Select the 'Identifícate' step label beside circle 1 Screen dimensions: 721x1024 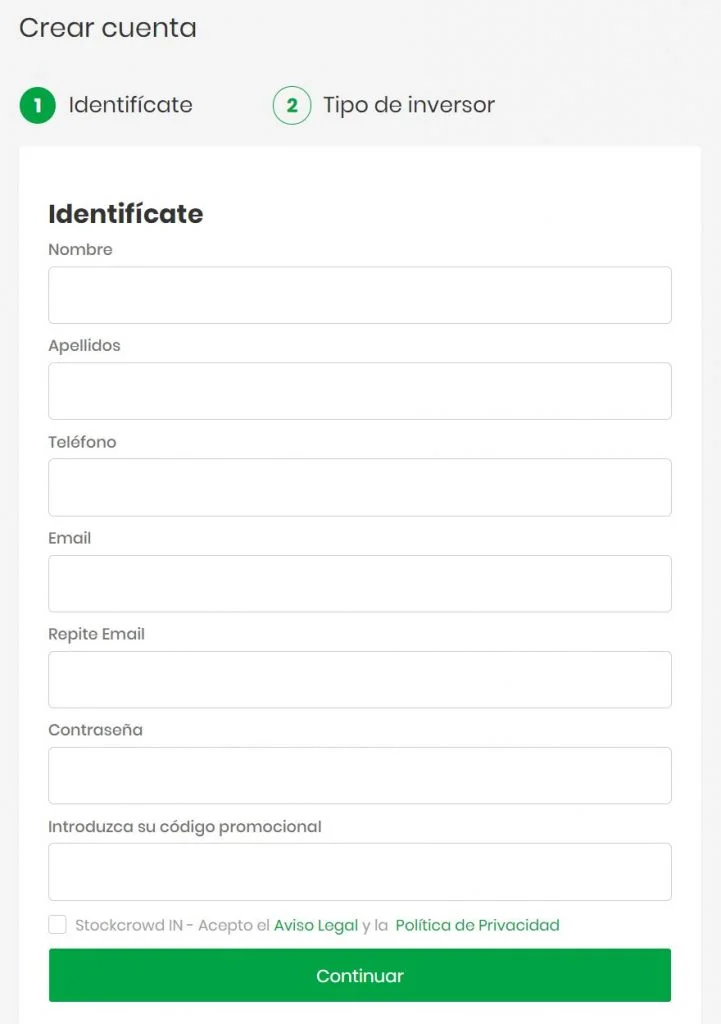pyautogui.click(x=130, y=105)
